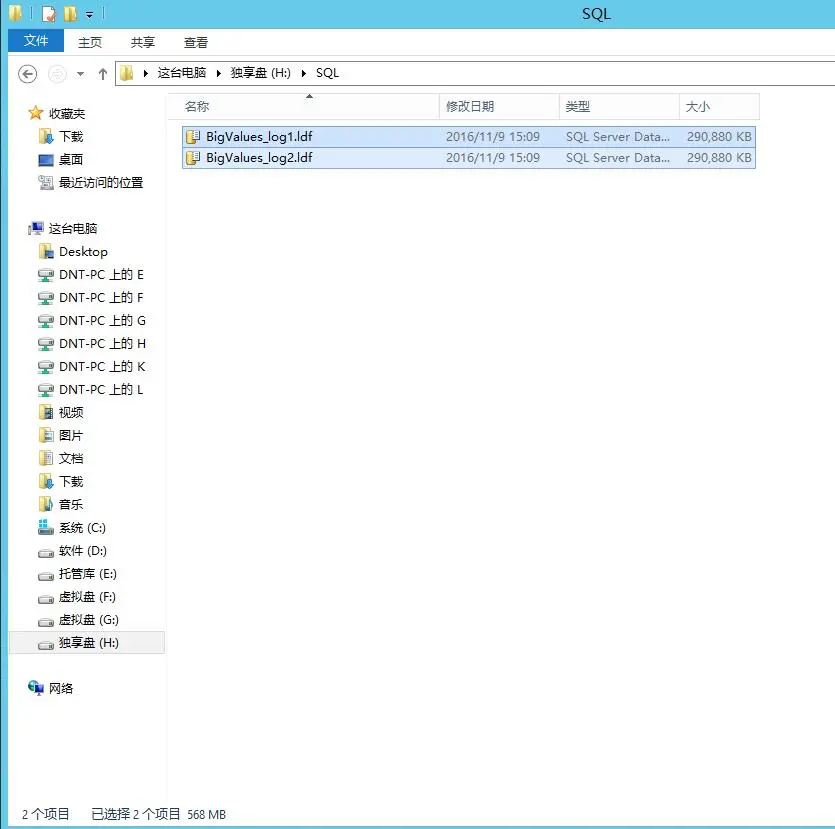The image size is (835, 829).
Task: Sort by 大小 column header
Action: (719, 106)
